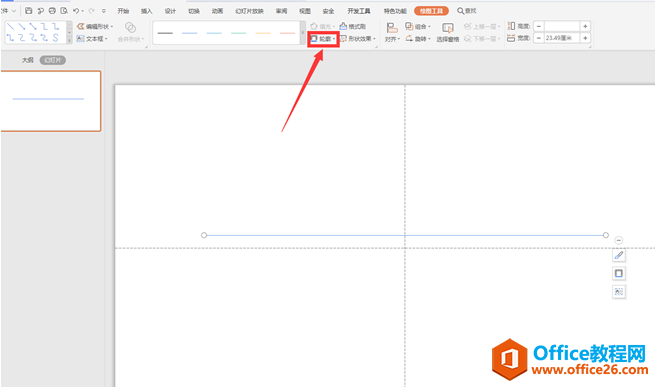The image size is (655, 387).
Task: Click the floating pen outline icon beside line
Action: point(619,255)
